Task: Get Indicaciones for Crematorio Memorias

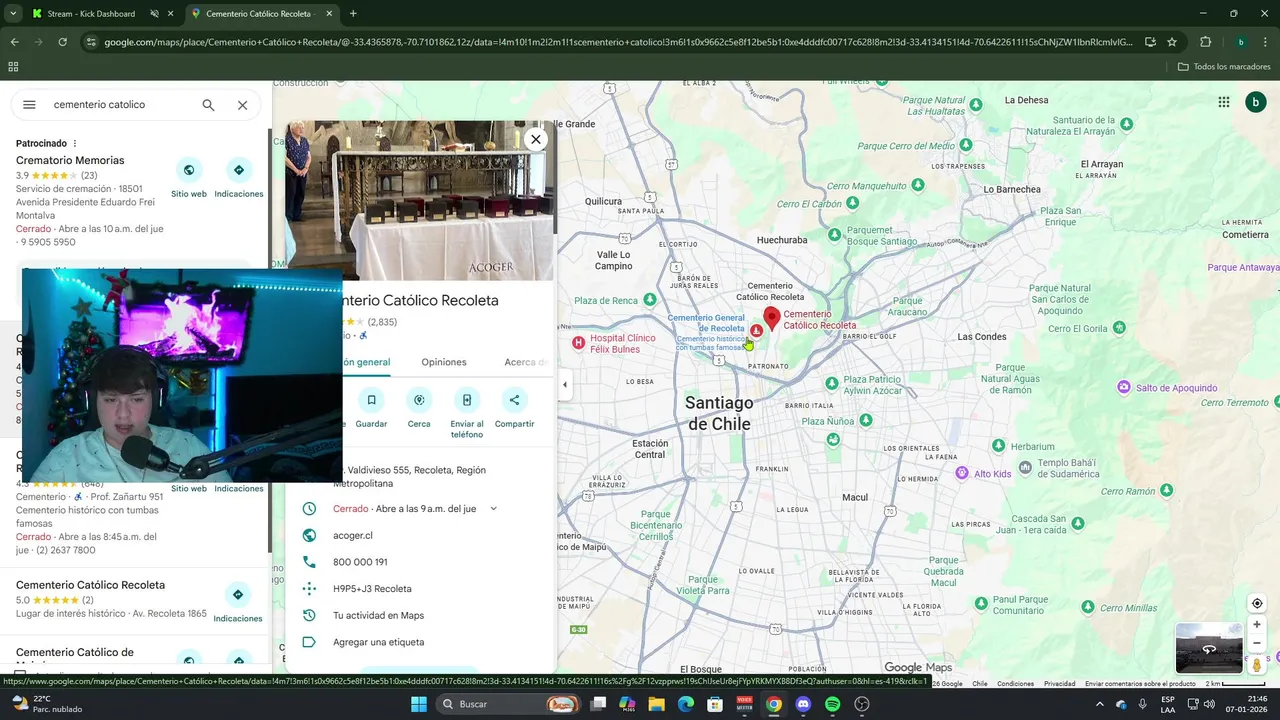Action: coord(238,170)
